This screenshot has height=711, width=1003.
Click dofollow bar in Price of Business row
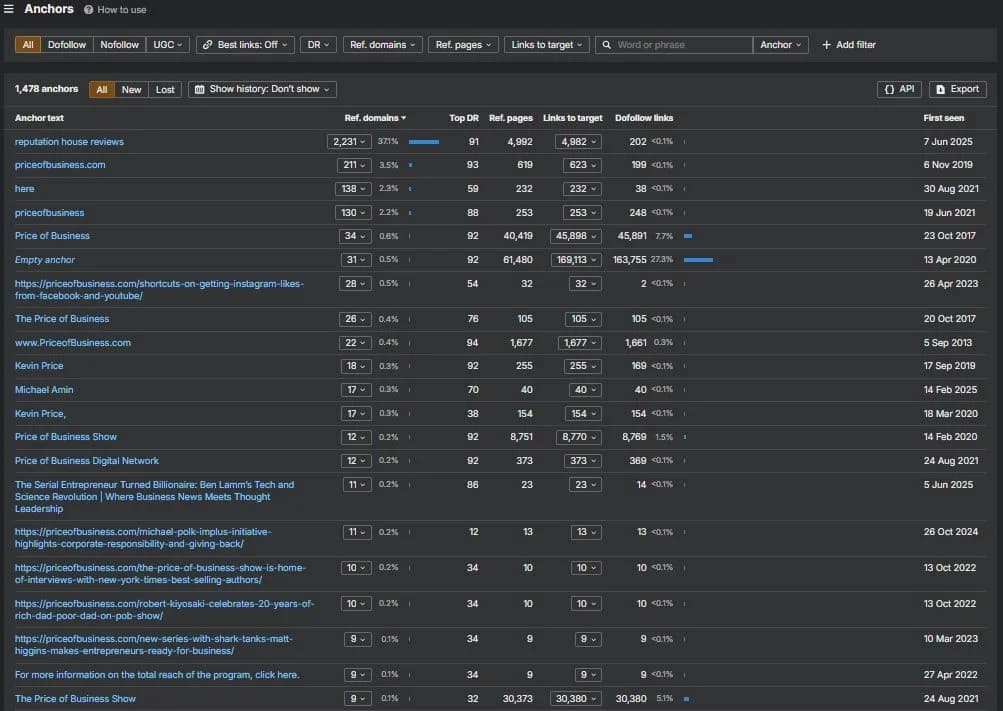click(688, 236)
